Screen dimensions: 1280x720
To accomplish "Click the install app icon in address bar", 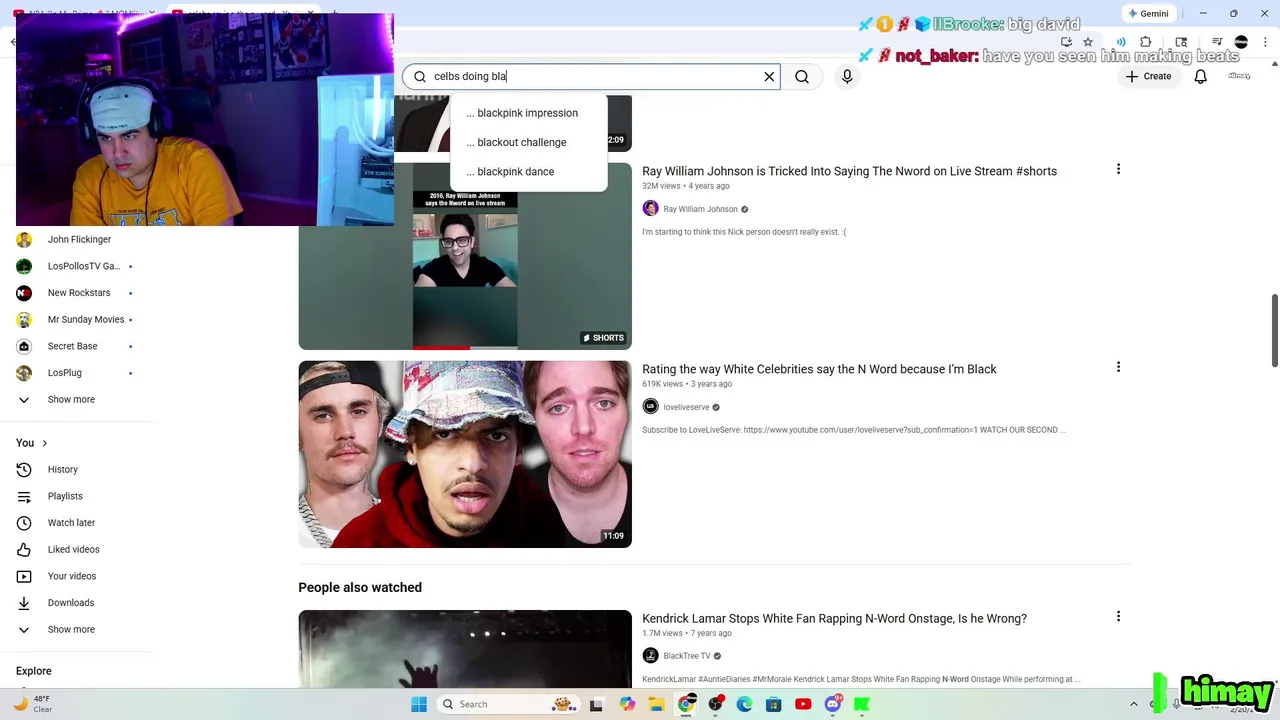I will point(1066,42).
